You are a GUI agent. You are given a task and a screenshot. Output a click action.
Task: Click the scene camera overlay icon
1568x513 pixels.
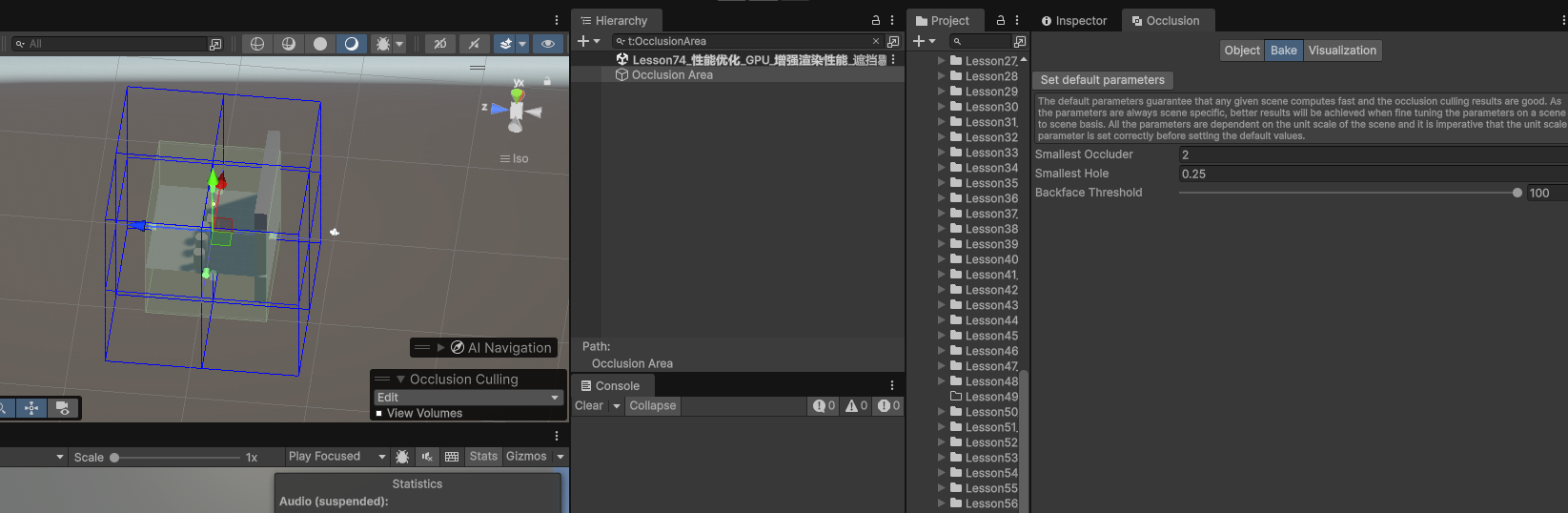point(63,408)
